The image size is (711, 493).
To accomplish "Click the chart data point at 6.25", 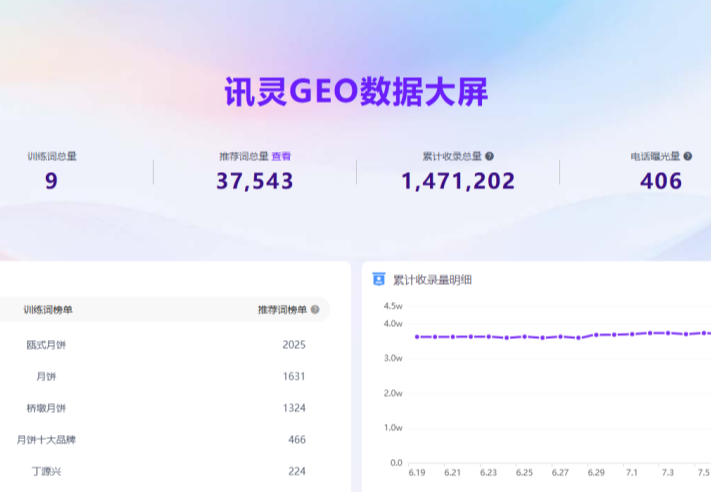I will point(525,337).
